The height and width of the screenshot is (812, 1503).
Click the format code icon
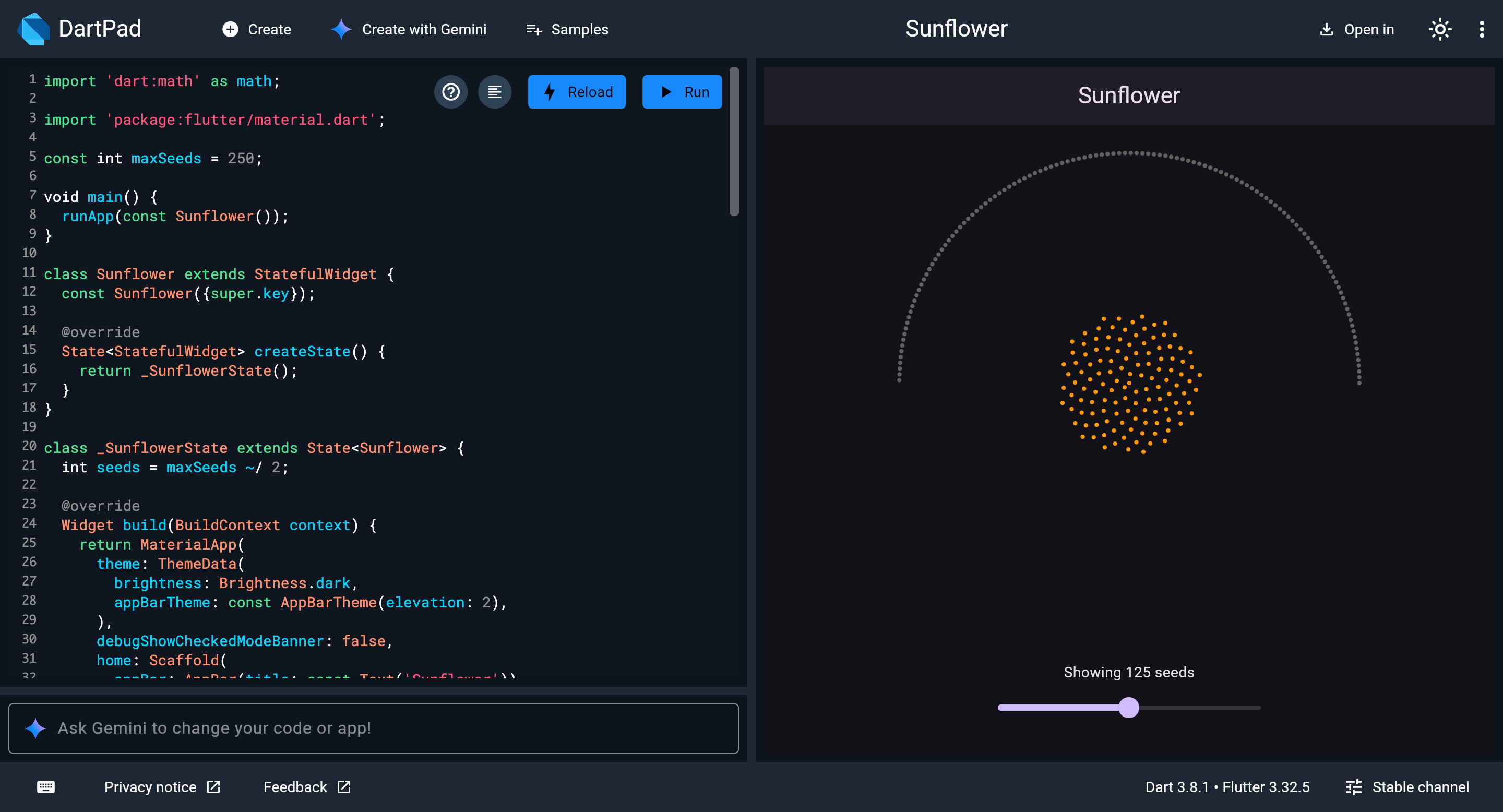pyautogui.click(x=494, y=92)
